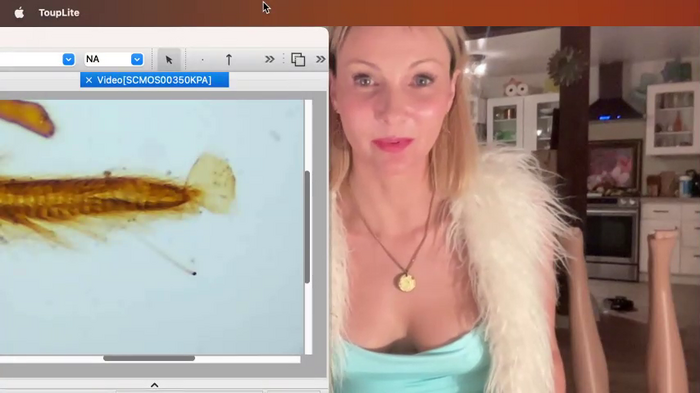Click the microscope specimen video image
700x393 pixels.
pyautogui.click(x=151, y=227)
